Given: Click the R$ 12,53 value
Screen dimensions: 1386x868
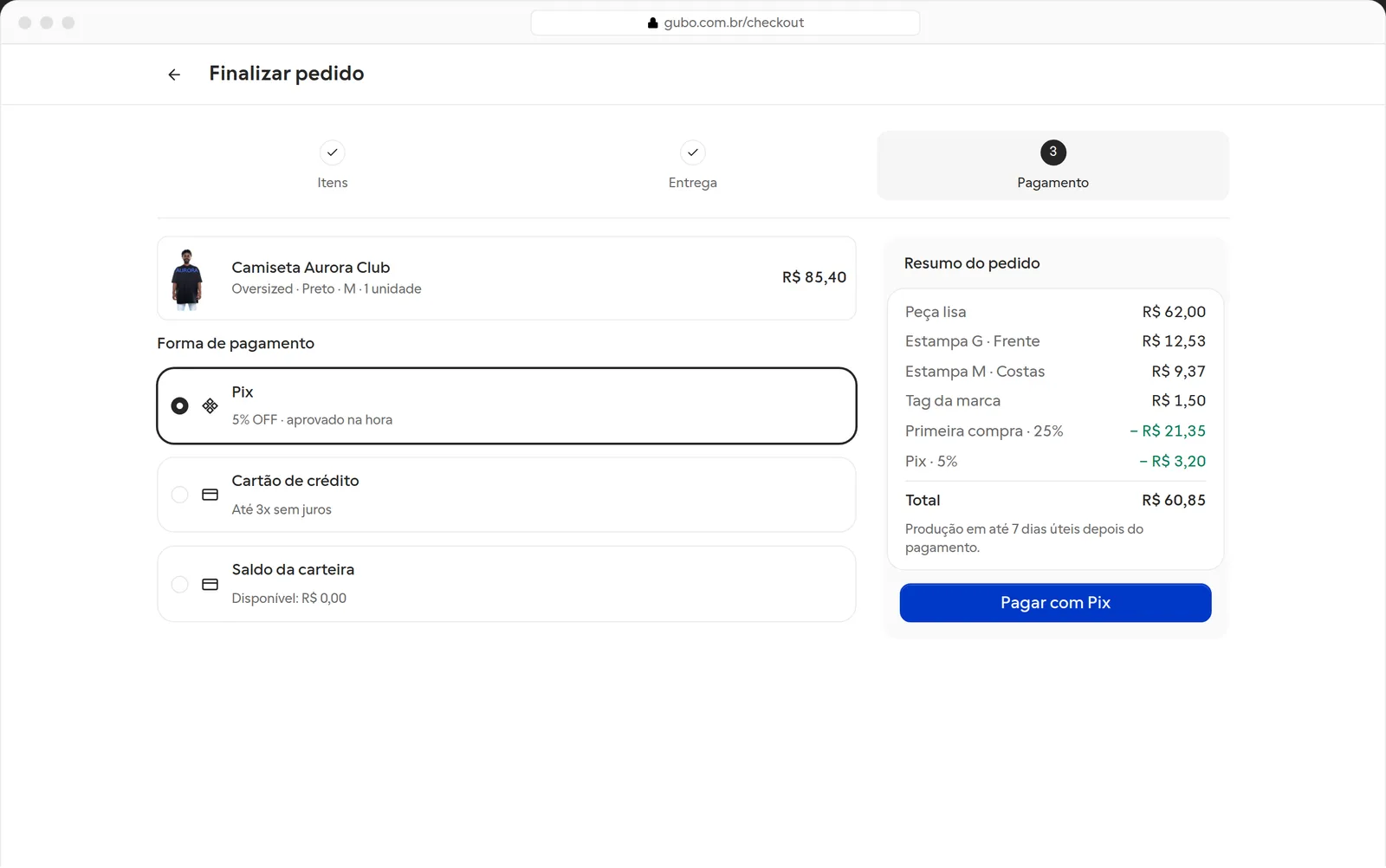Looking at the screenshot, I should tap(1174, 341).
